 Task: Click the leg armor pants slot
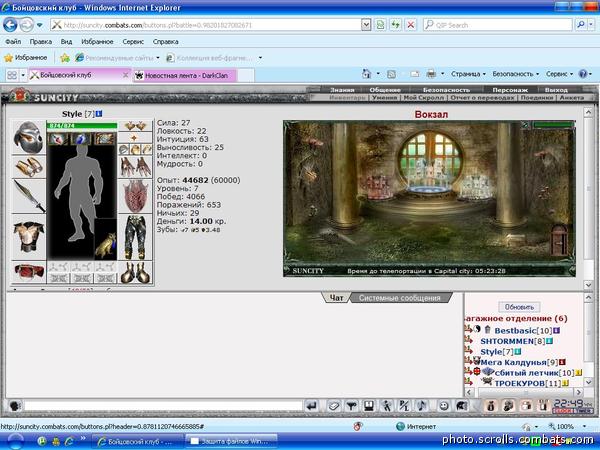135,237
